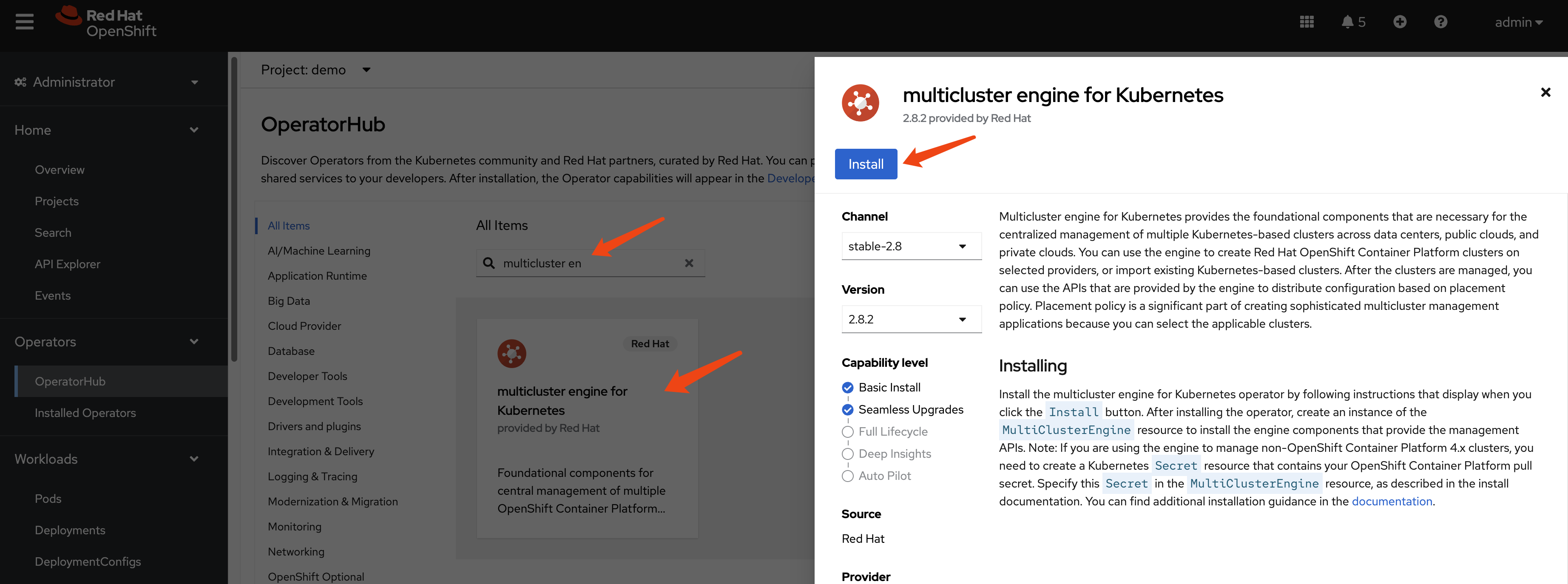Click the plus import icon in header
This screenshot has width=1568, height=584.
point(1399,23)
